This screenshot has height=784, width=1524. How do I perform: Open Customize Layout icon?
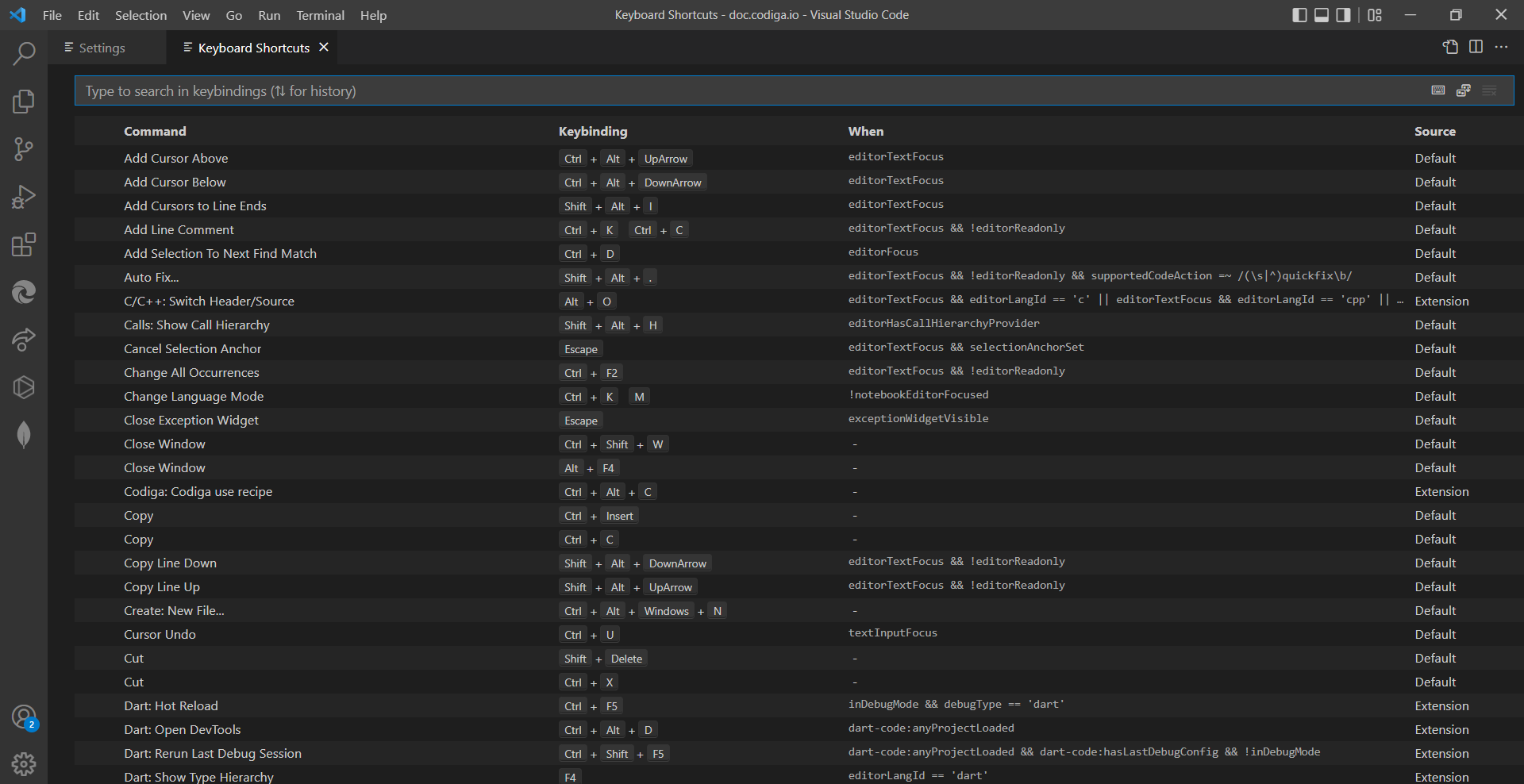click(1375, 15)
